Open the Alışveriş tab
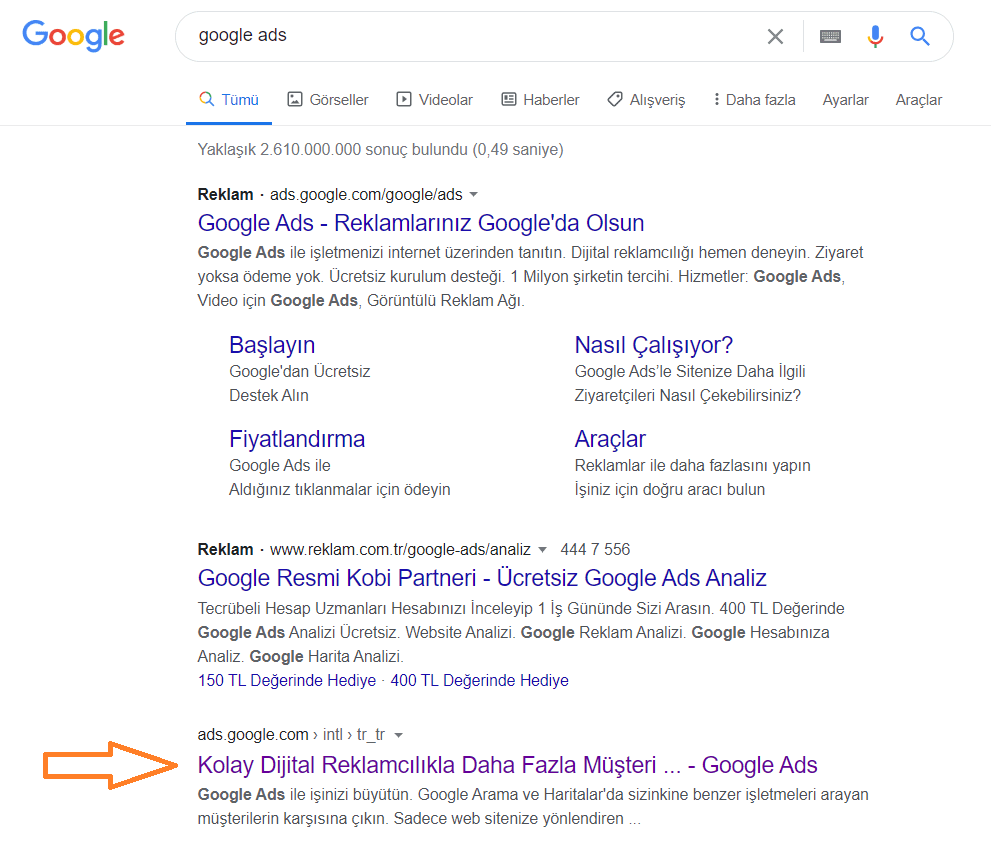The width and height of the screenshot is (991, 843). (x=646, y=100)
